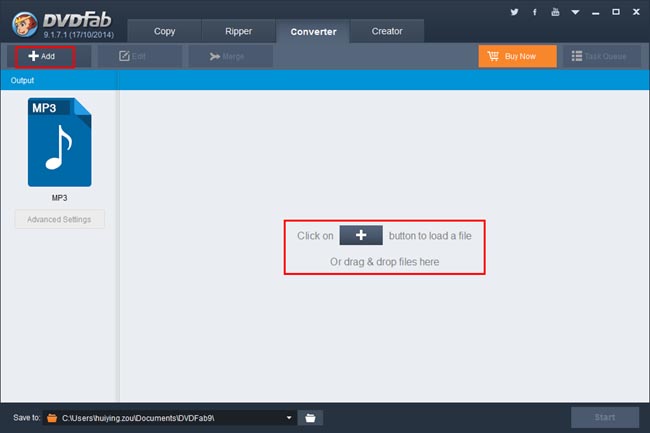
Task: Click version text 9.1.7.1 (17/10/2014)
Action: pos(79,35)
